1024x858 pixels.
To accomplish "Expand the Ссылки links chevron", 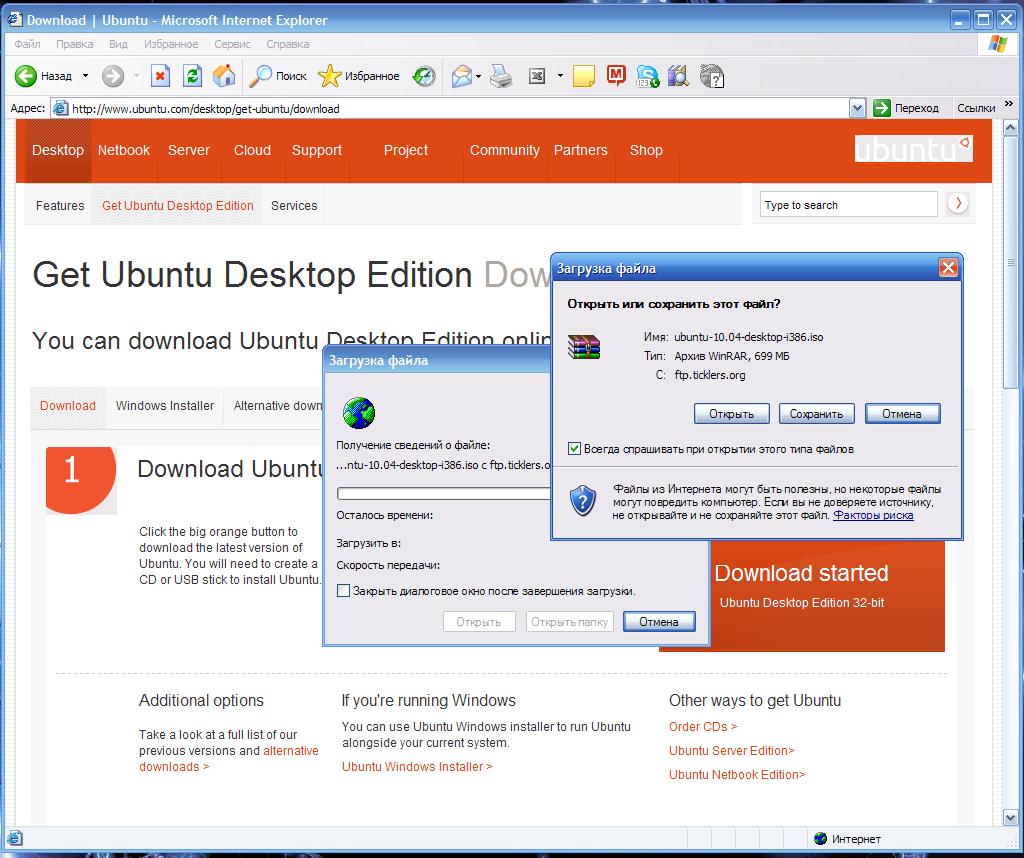I will click(x=1008, y=104).
